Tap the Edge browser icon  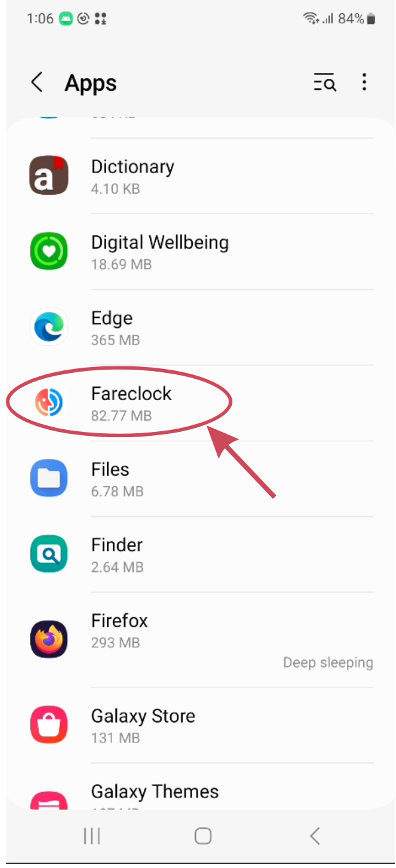(49, 327)
